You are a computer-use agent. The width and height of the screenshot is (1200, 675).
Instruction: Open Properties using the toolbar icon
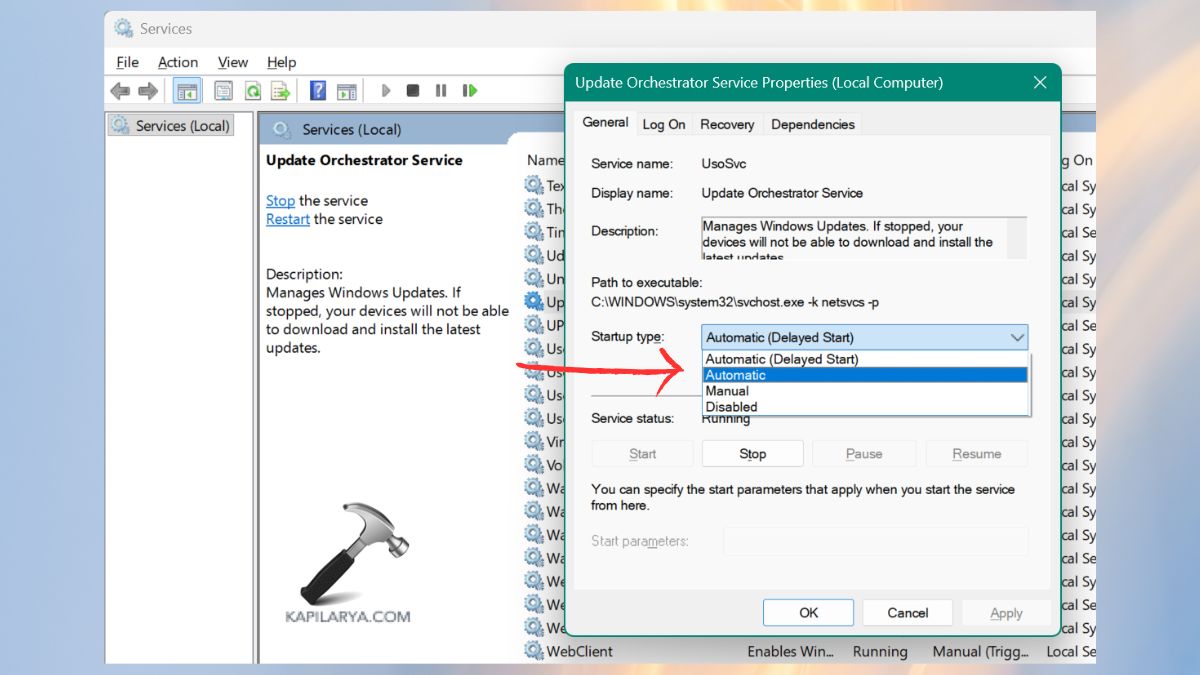221,90
